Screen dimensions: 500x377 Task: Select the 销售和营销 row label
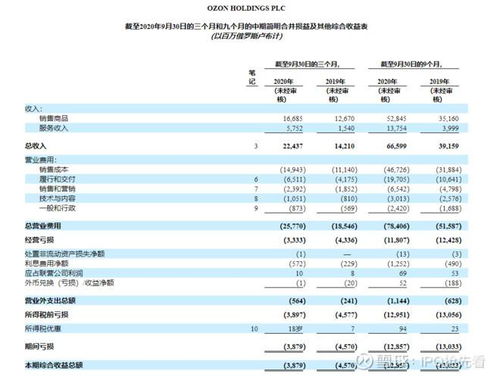pos(57,189)
